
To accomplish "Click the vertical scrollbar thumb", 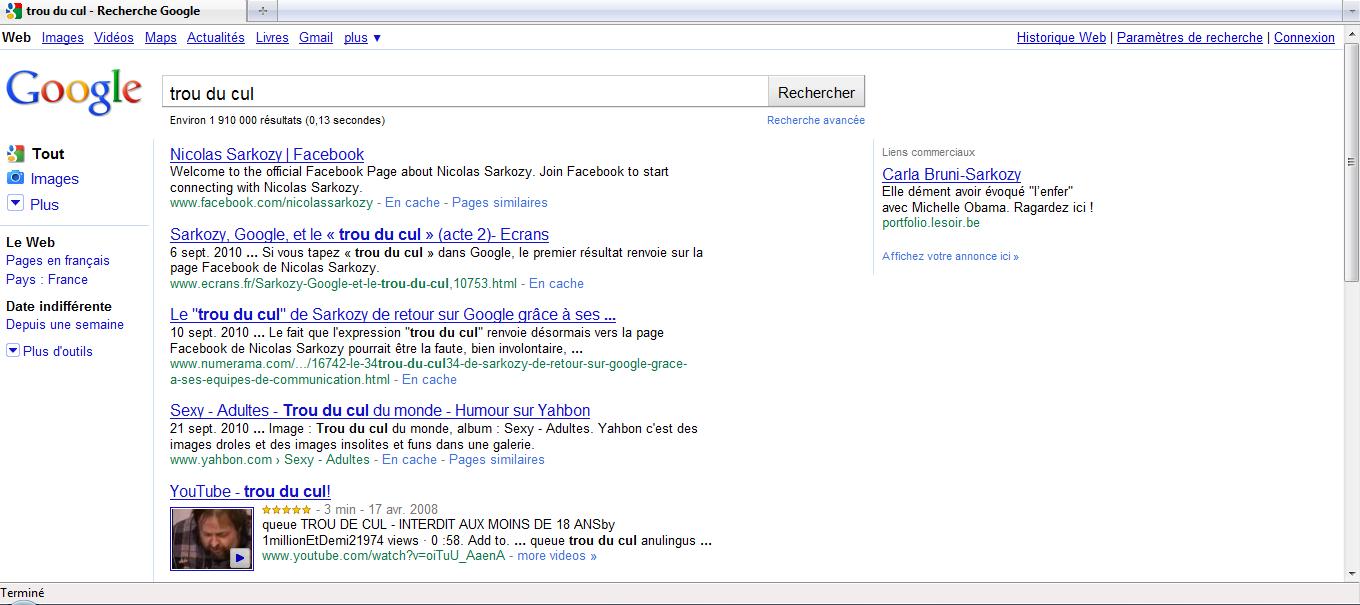I will tap(1352, 162).
